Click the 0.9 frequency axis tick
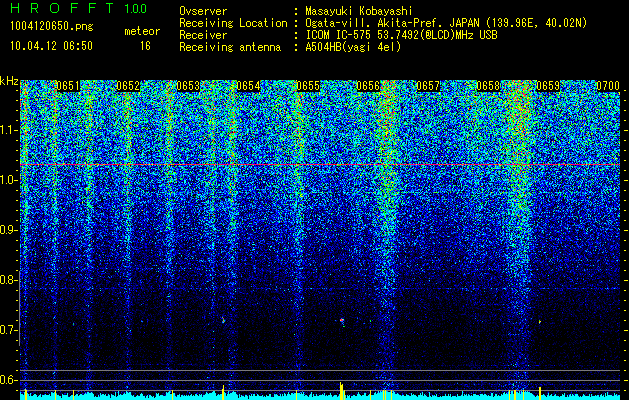The image size is (629, 400). [8, 230]
